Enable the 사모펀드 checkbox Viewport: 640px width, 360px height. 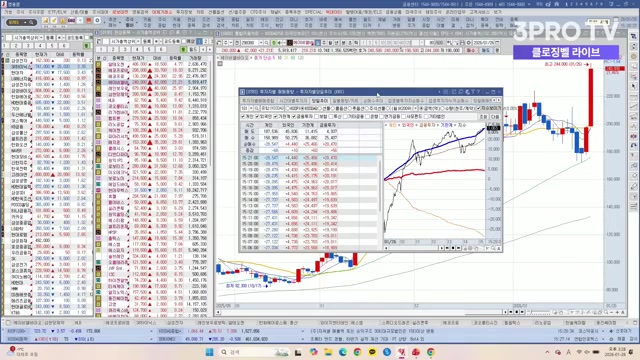point(403,117)
